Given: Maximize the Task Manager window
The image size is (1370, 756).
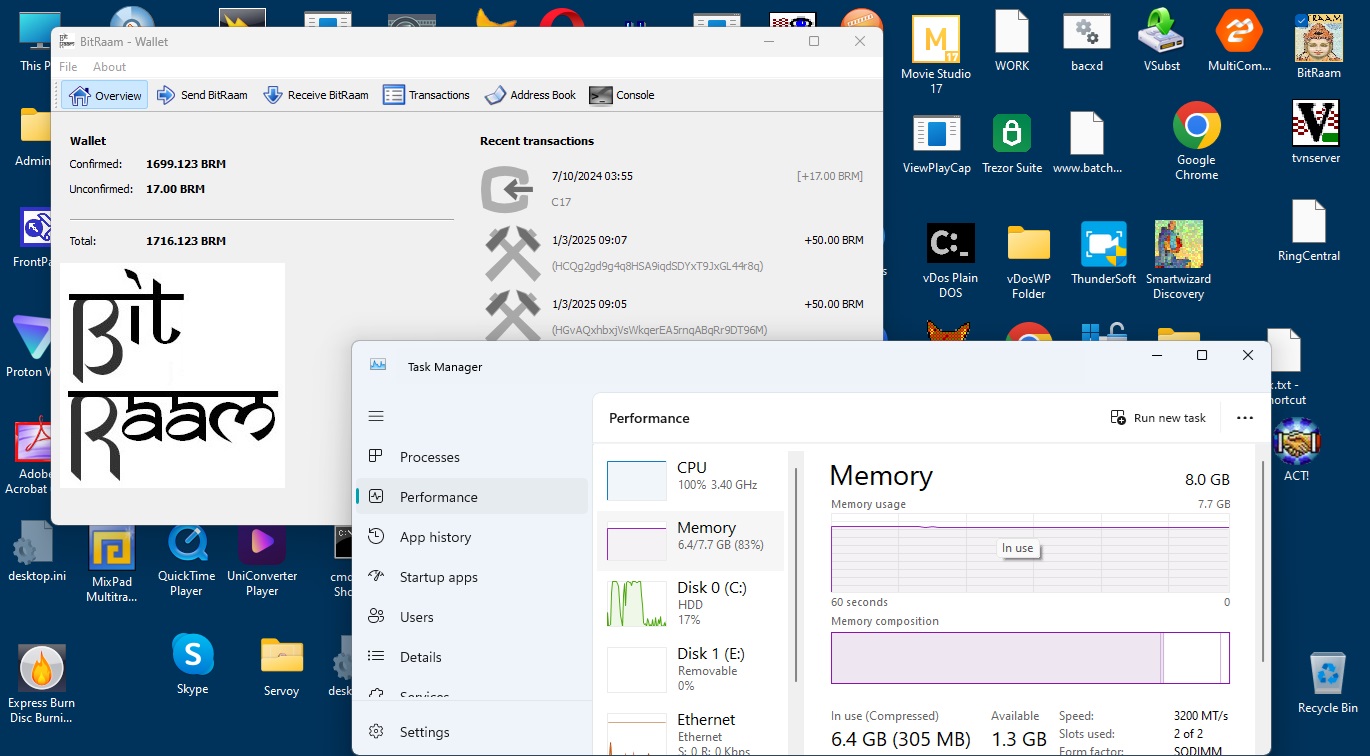Looking at the screenshot, I should pyautogui.click(x=1202, y=355).
